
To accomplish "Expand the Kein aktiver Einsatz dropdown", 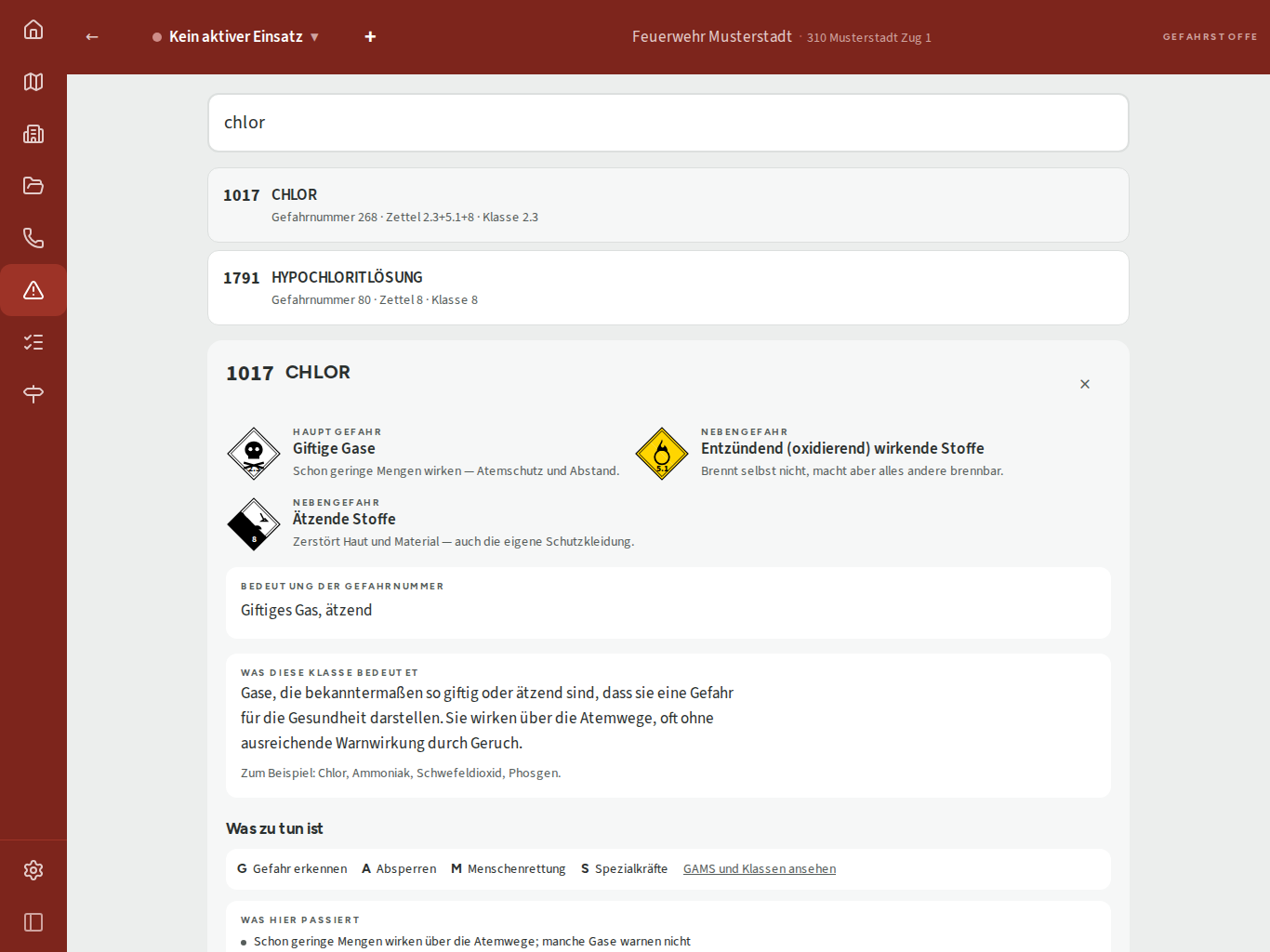I will (236, 36).
